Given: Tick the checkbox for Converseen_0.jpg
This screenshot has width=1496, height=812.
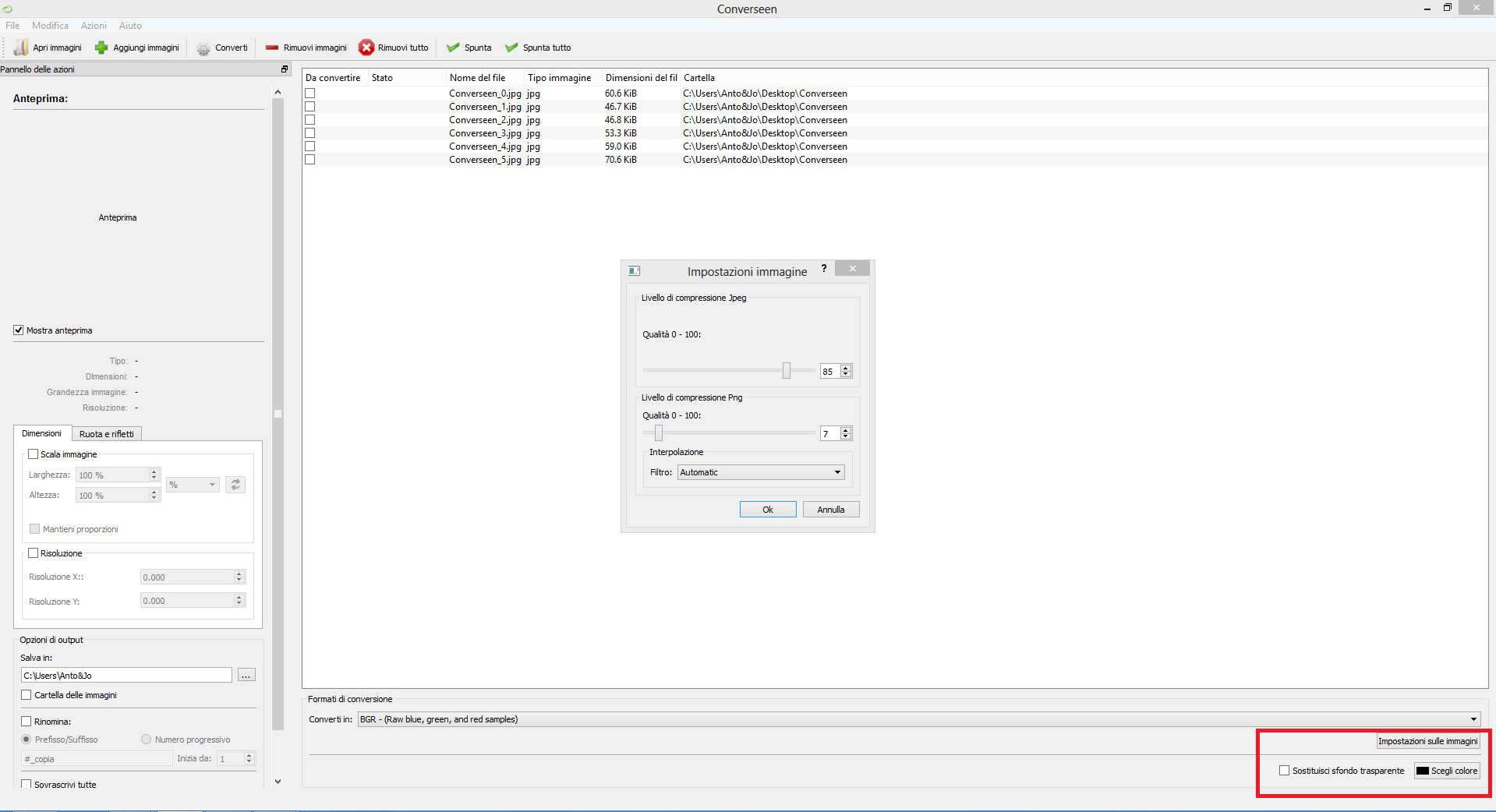Looking at the screenshot, I should click(310, 94).
